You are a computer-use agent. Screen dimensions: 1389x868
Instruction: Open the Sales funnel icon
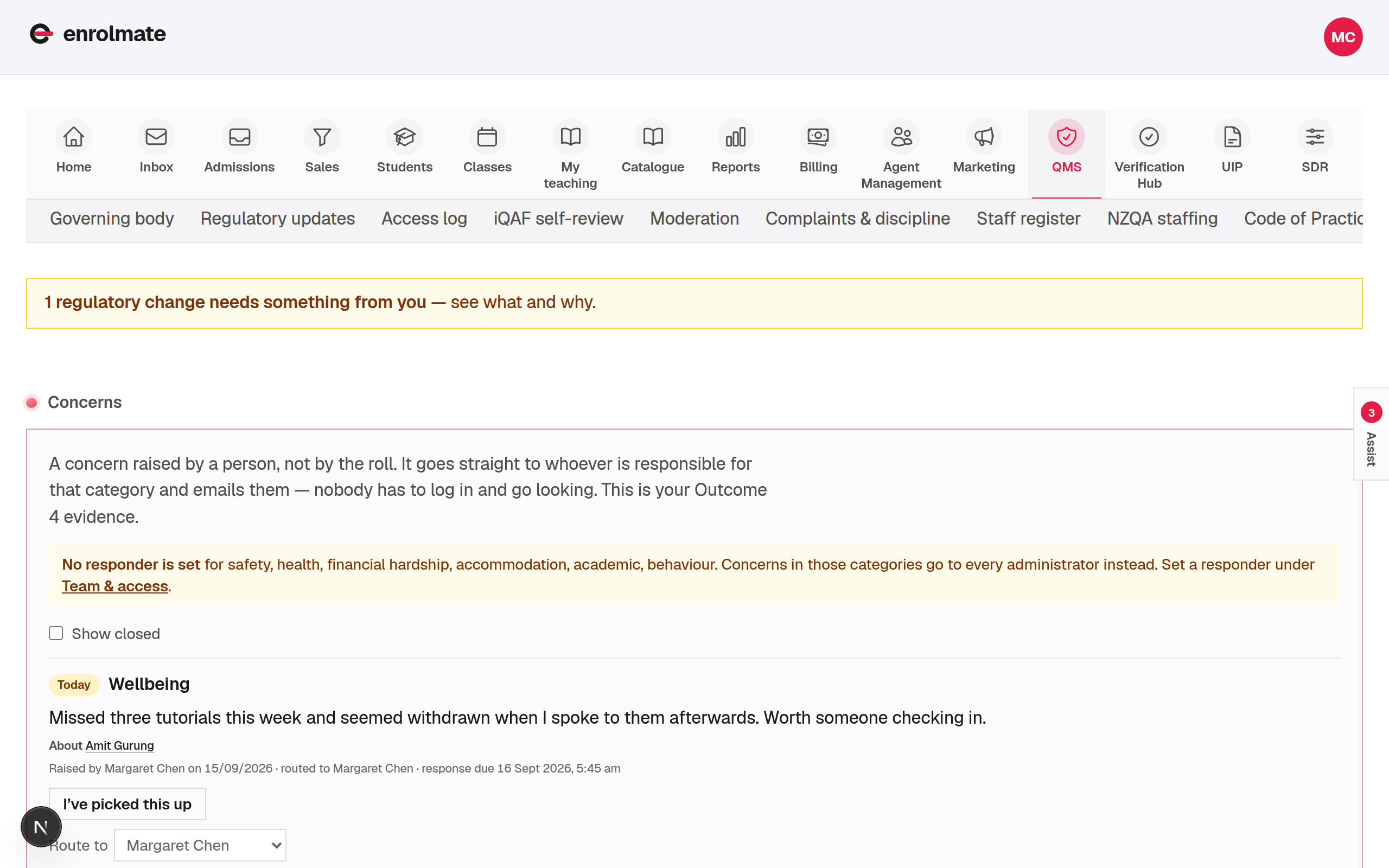click(x=322, y=137)
